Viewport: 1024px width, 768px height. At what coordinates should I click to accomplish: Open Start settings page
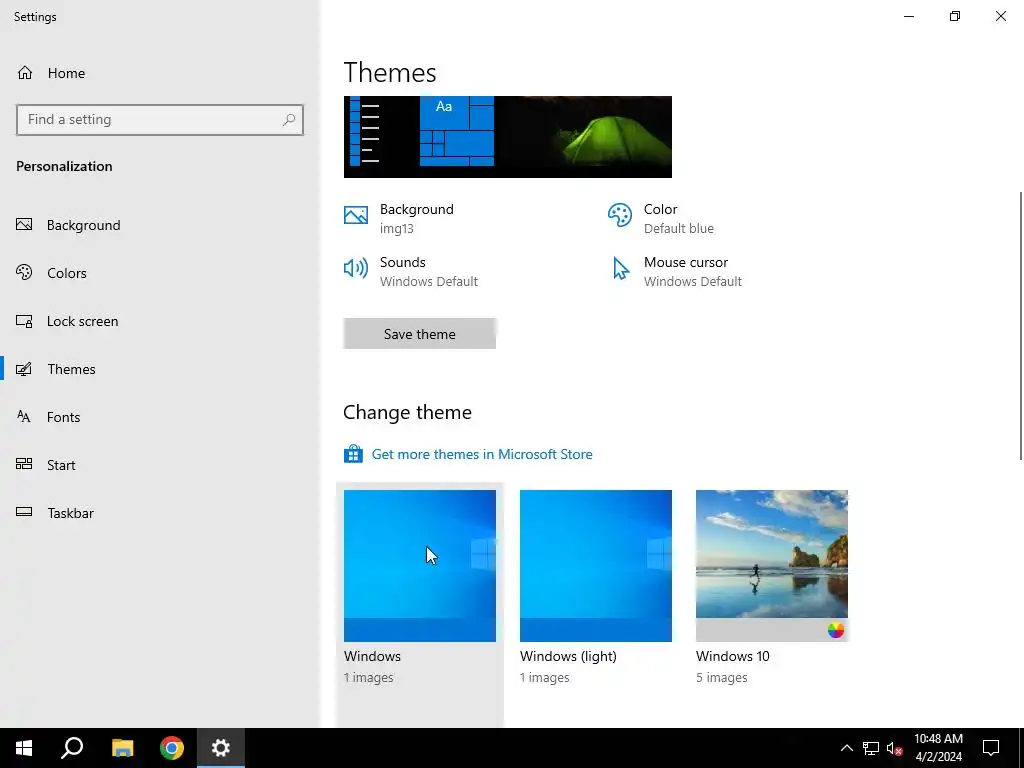click(160, 465)
